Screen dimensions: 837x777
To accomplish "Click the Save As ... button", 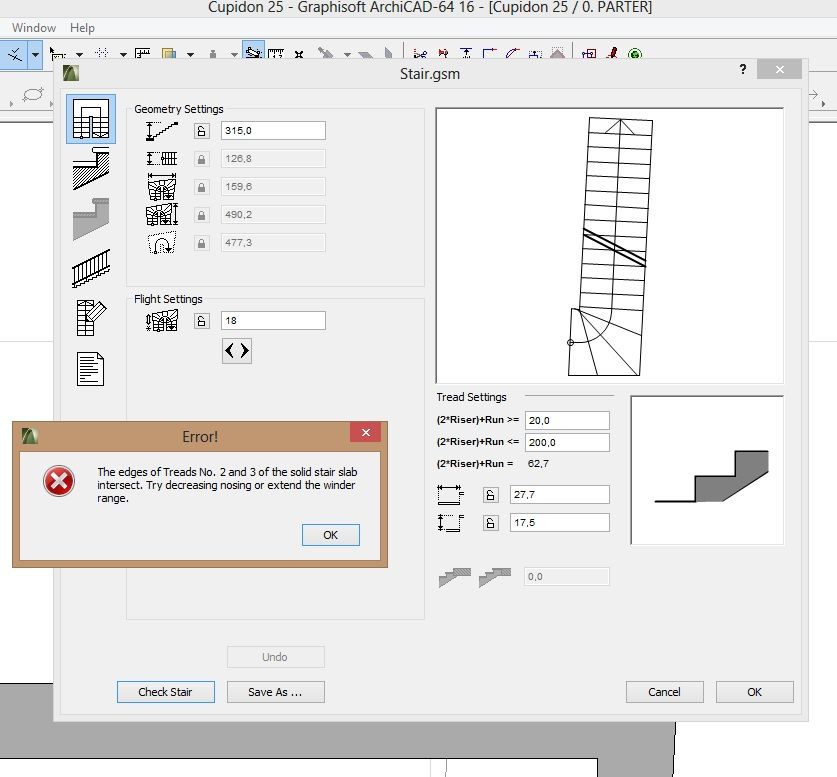I will point(275,692).
